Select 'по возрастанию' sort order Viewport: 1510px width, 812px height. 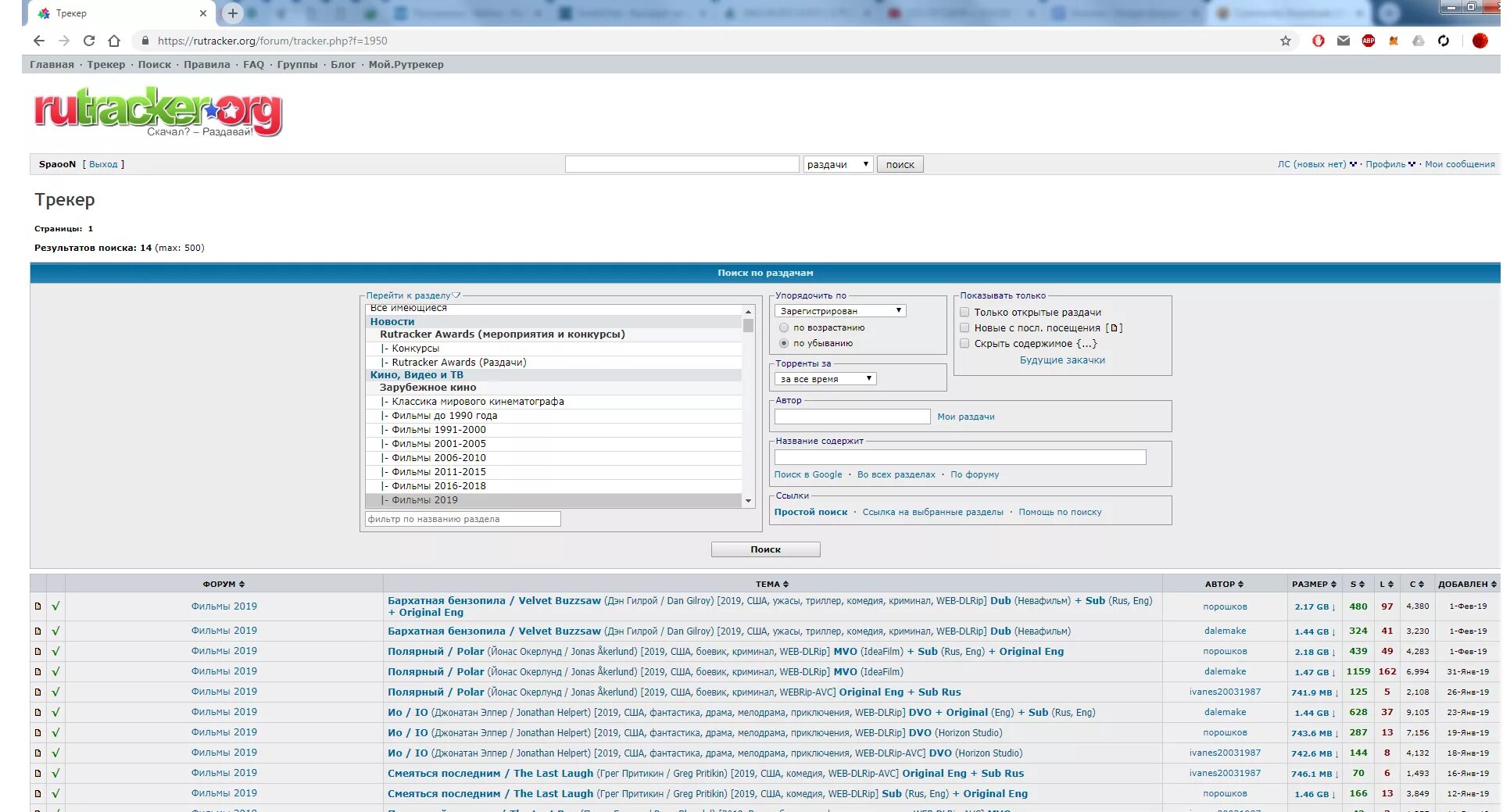coord(784,328)
